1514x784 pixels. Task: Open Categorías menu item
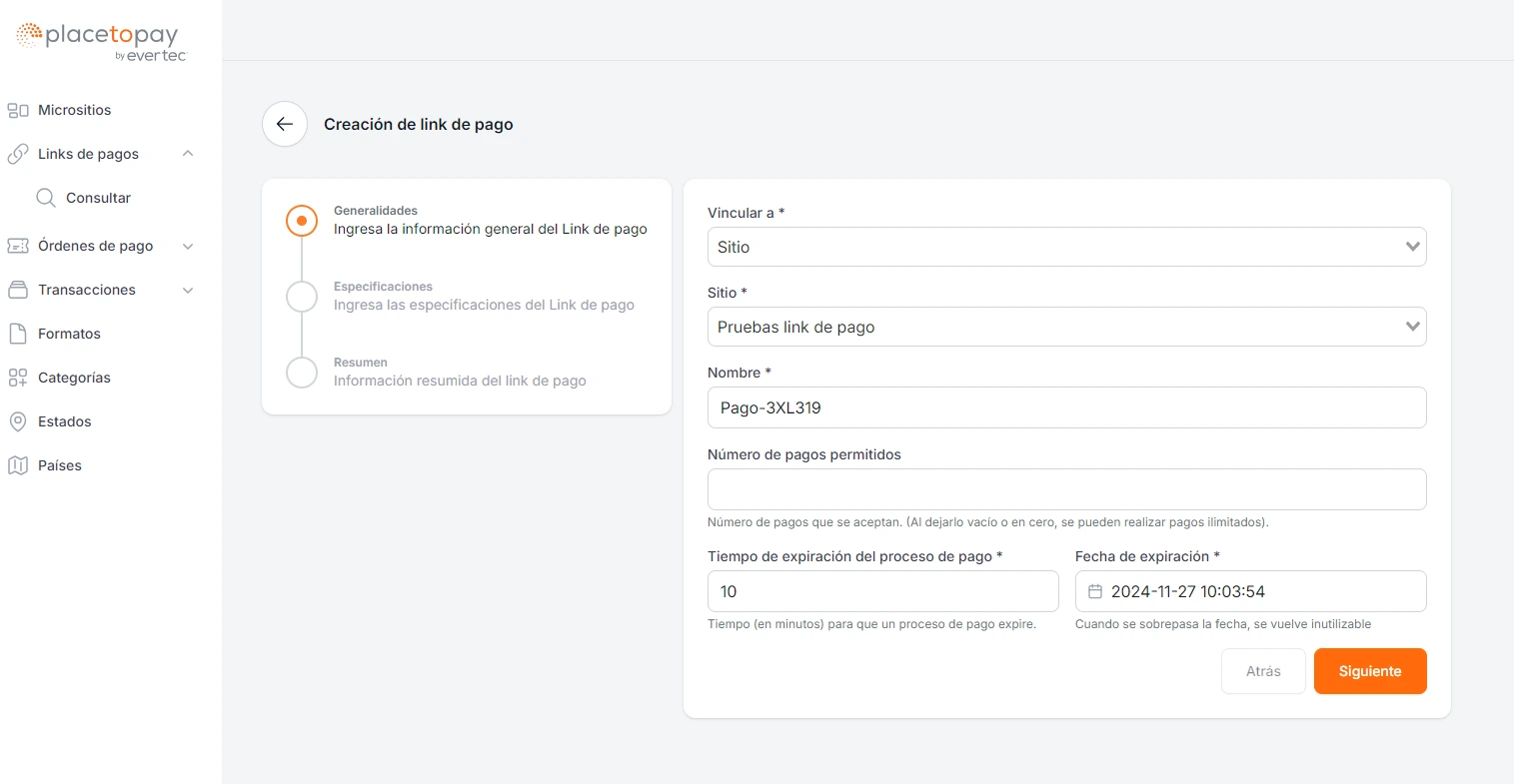[74, 378]
